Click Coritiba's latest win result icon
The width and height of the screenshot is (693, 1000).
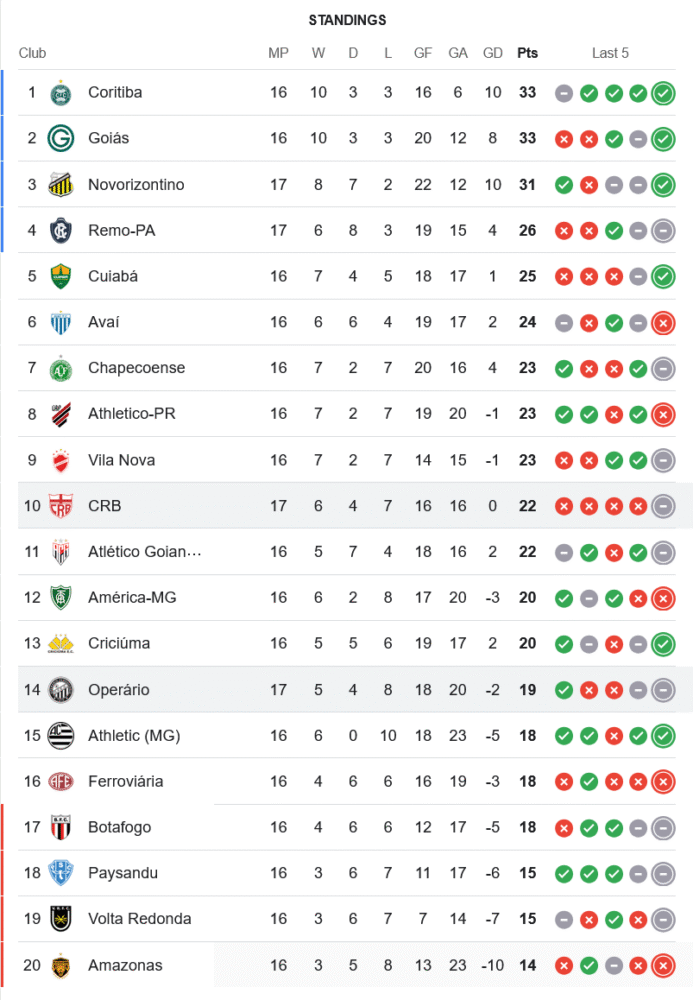(x=662, y=94)
